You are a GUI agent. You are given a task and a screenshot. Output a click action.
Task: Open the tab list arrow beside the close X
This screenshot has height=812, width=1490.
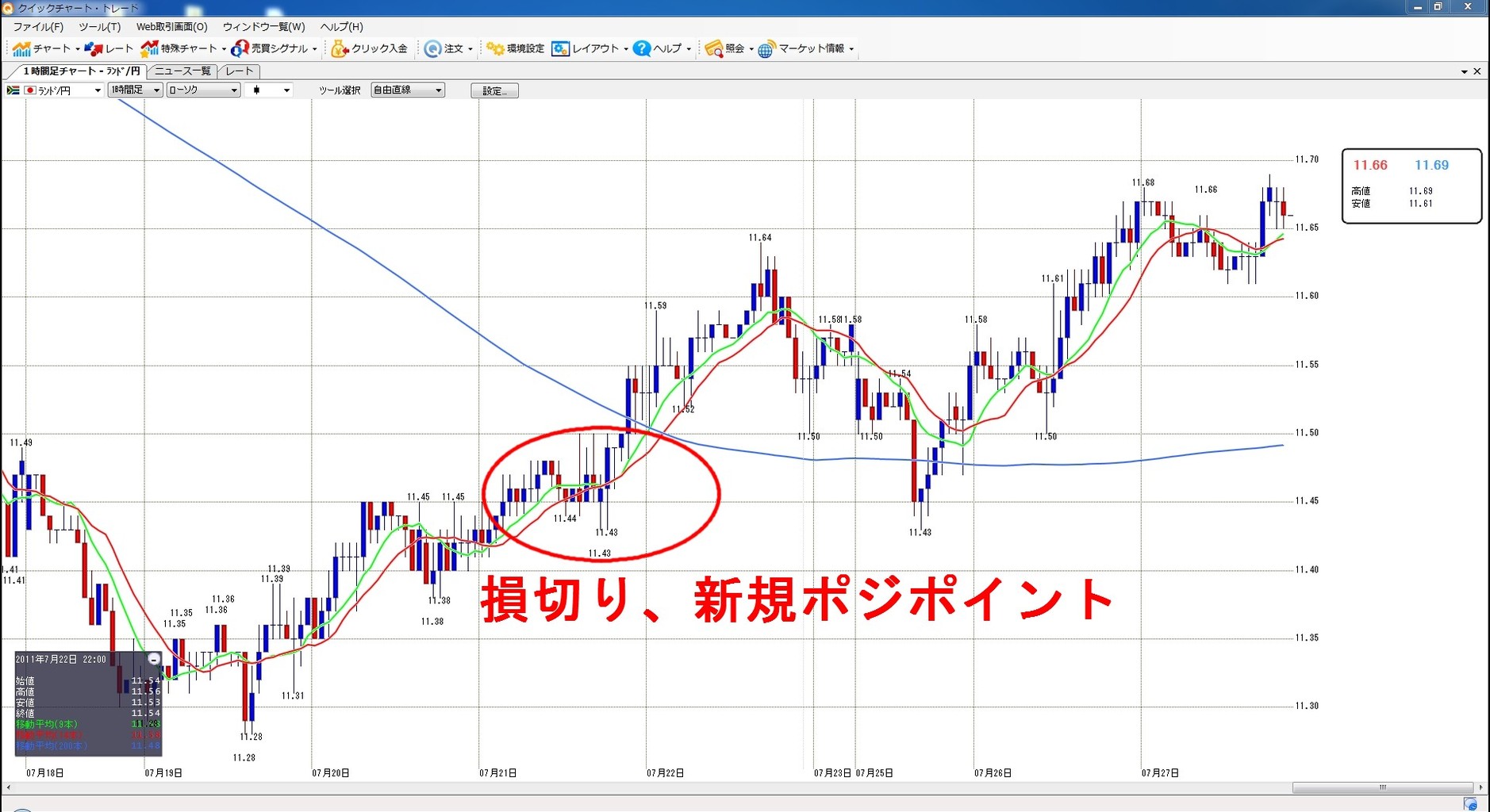tap(1464, 72)
